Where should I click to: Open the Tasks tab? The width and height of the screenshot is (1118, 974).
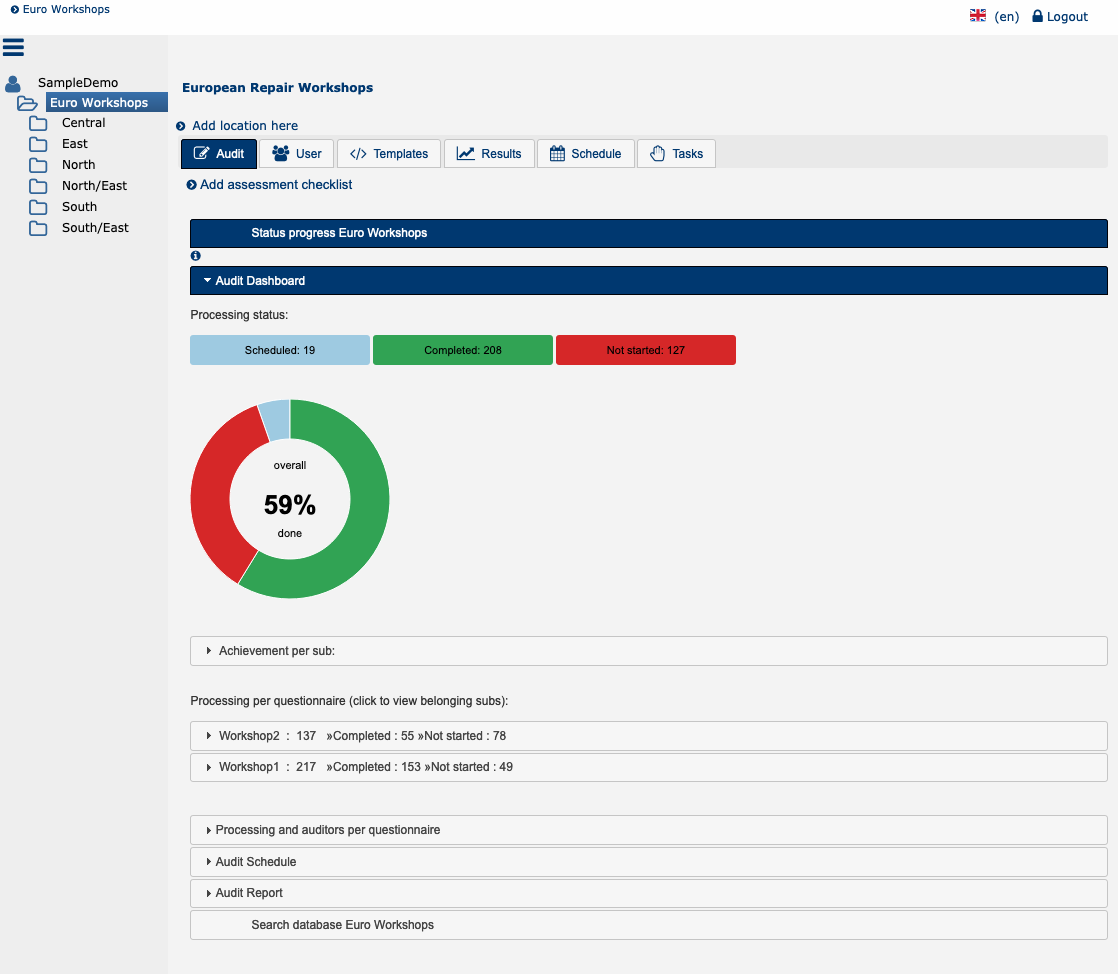[676, 154]
